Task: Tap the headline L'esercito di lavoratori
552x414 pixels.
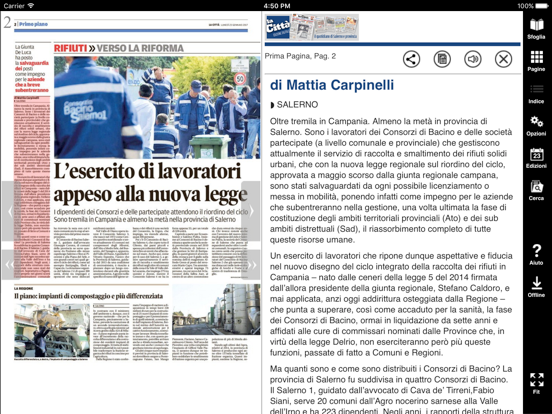Action: coord(150,183)
